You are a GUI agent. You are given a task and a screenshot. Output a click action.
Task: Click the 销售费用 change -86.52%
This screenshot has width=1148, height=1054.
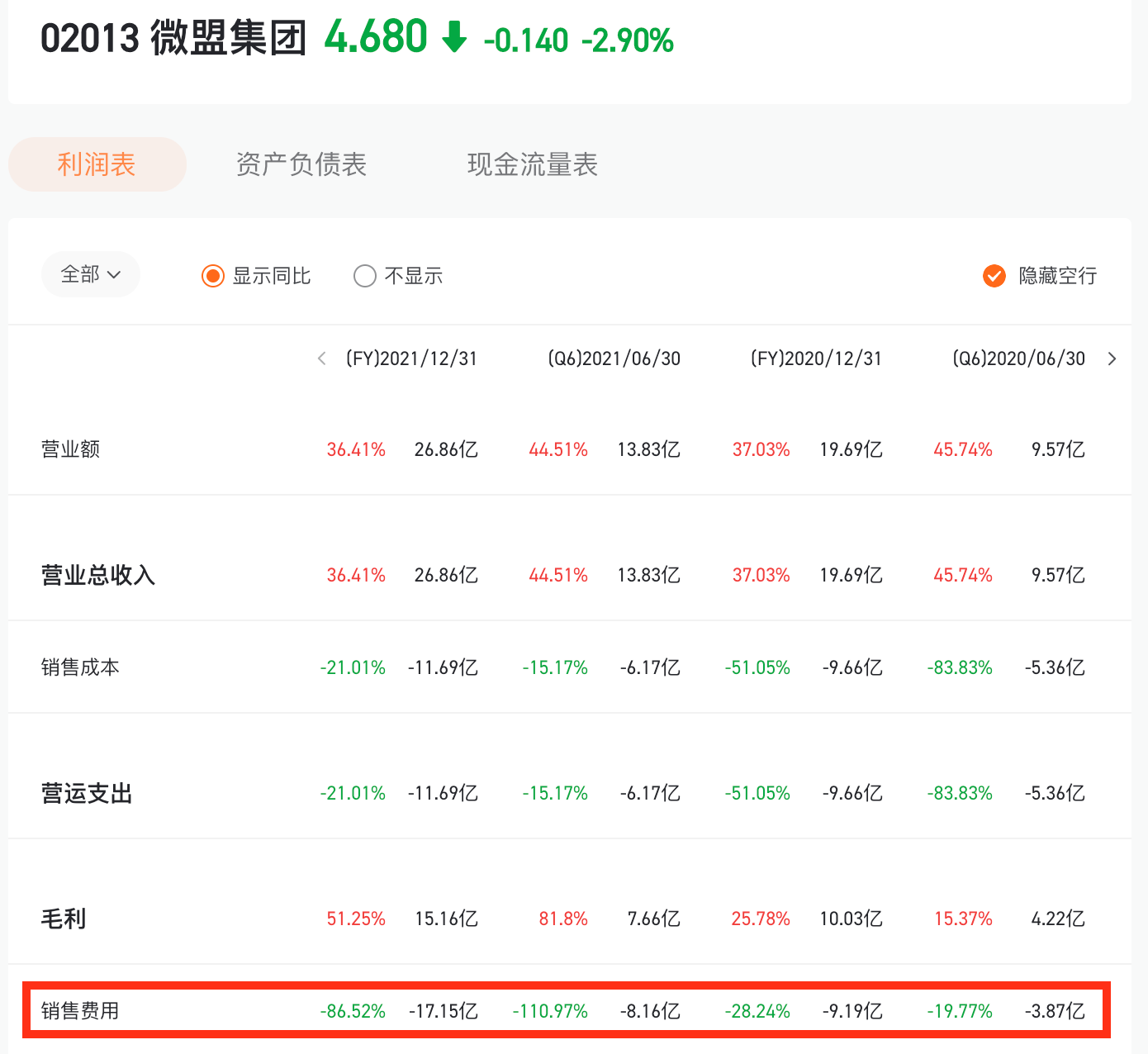353,1011
